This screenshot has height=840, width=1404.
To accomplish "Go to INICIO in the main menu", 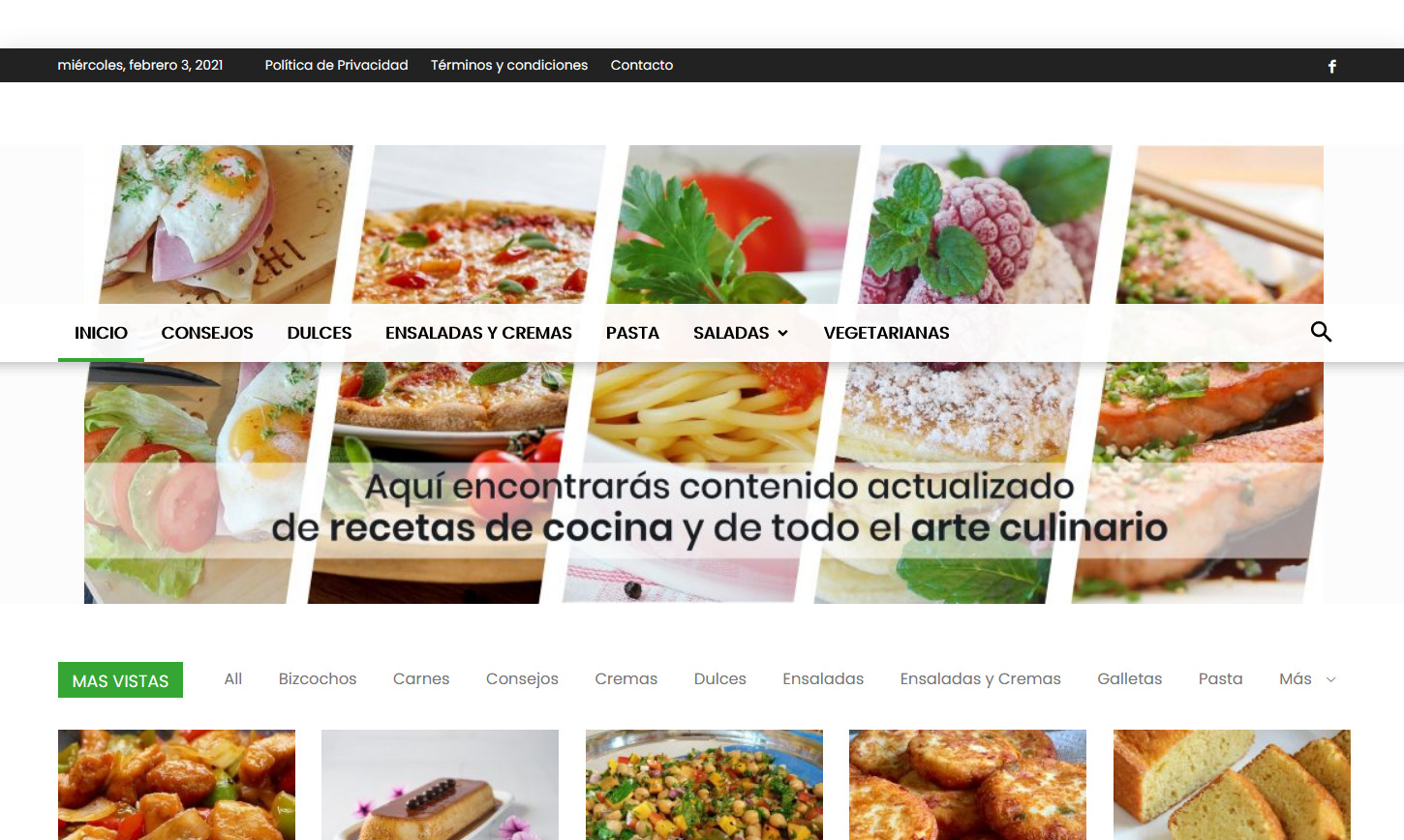I will click(101, 333).
